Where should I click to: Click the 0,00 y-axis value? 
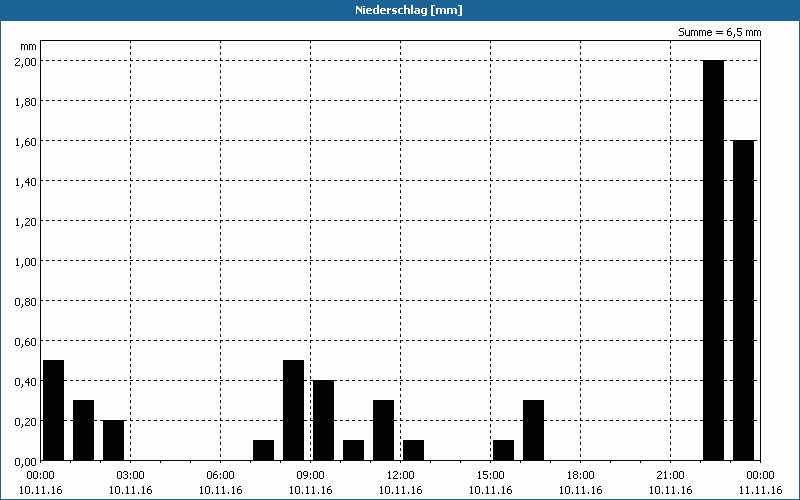[x=26, y=462]
